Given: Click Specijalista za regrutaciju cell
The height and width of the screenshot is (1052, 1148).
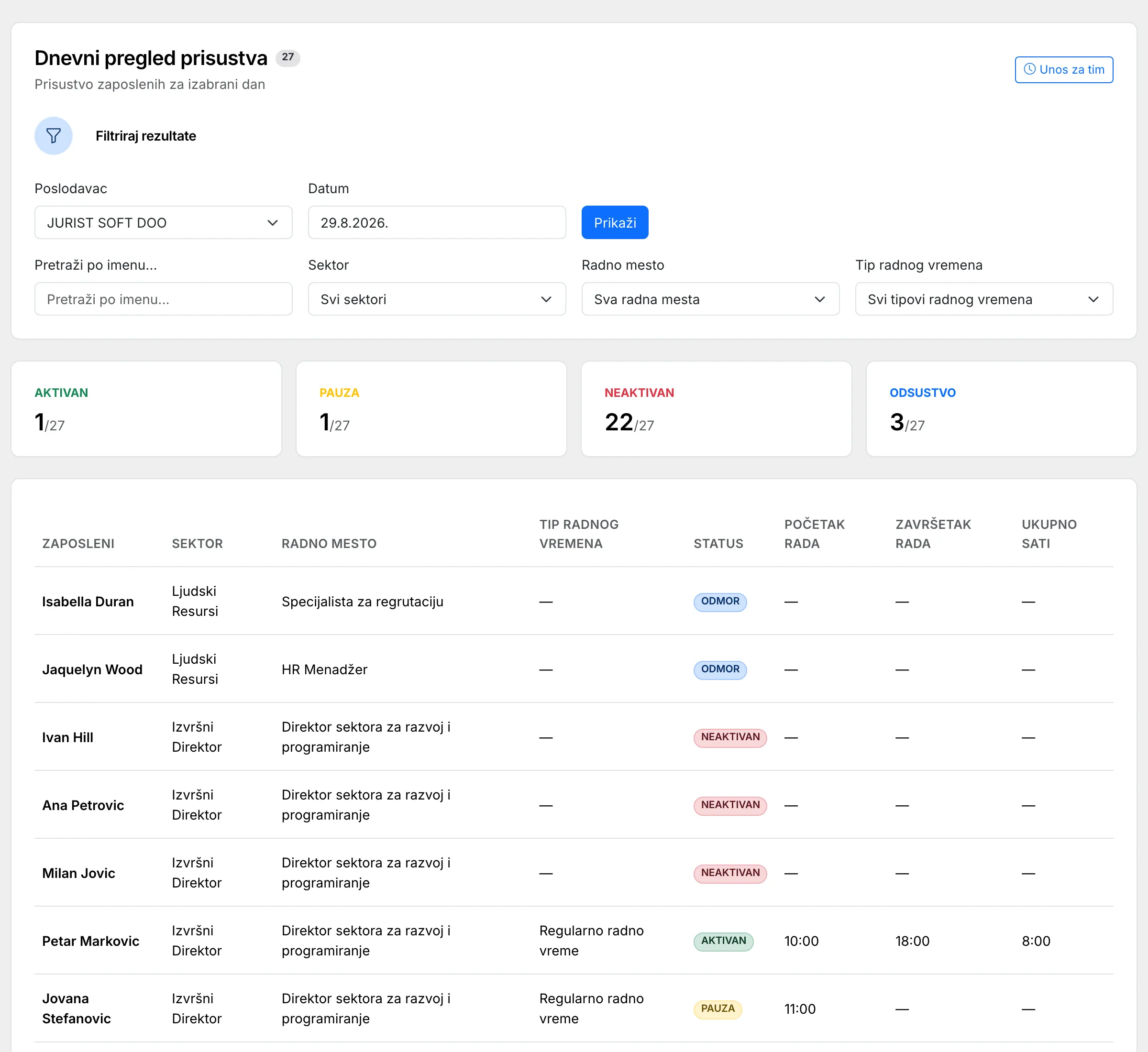Looking at the screenshot, I should point(362,602).
